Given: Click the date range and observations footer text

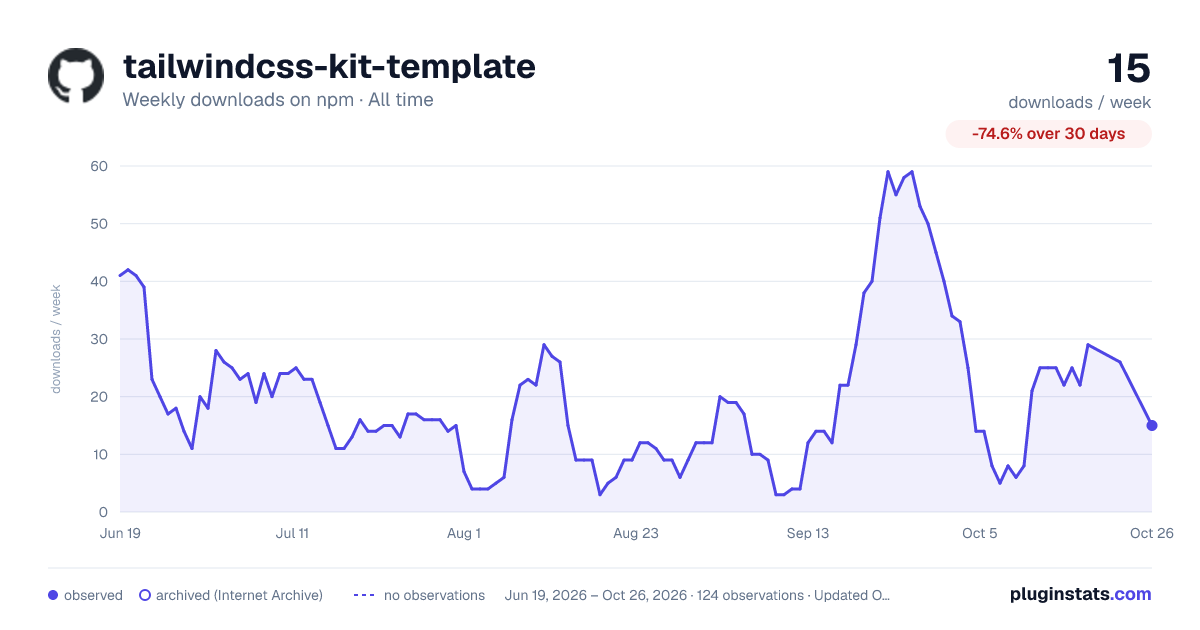Looking at the screenshot, I should click(697, 595).
